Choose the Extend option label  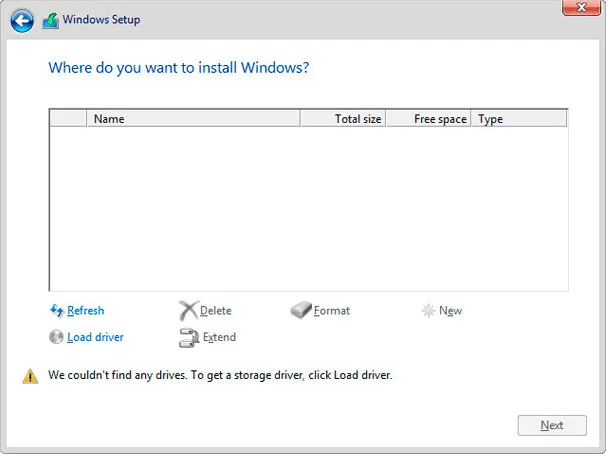coord(219,337)
